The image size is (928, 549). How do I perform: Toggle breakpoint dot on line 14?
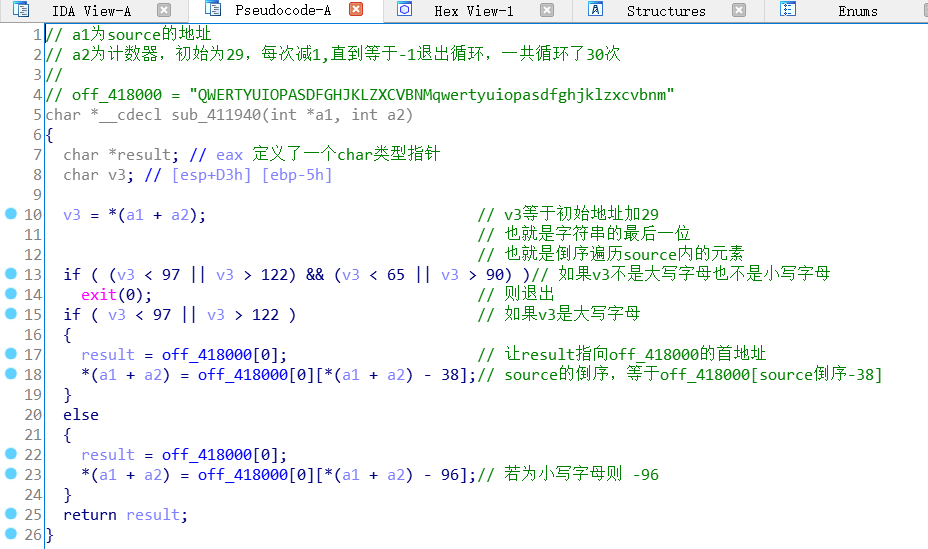(11, 293)
